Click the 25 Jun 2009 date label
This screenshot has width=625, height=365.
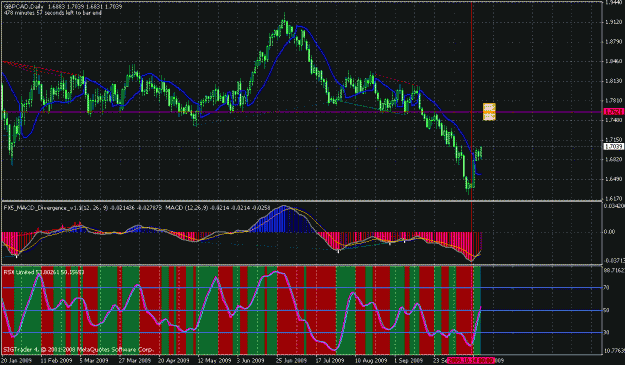pyautogui.click(x=291, y=360)
